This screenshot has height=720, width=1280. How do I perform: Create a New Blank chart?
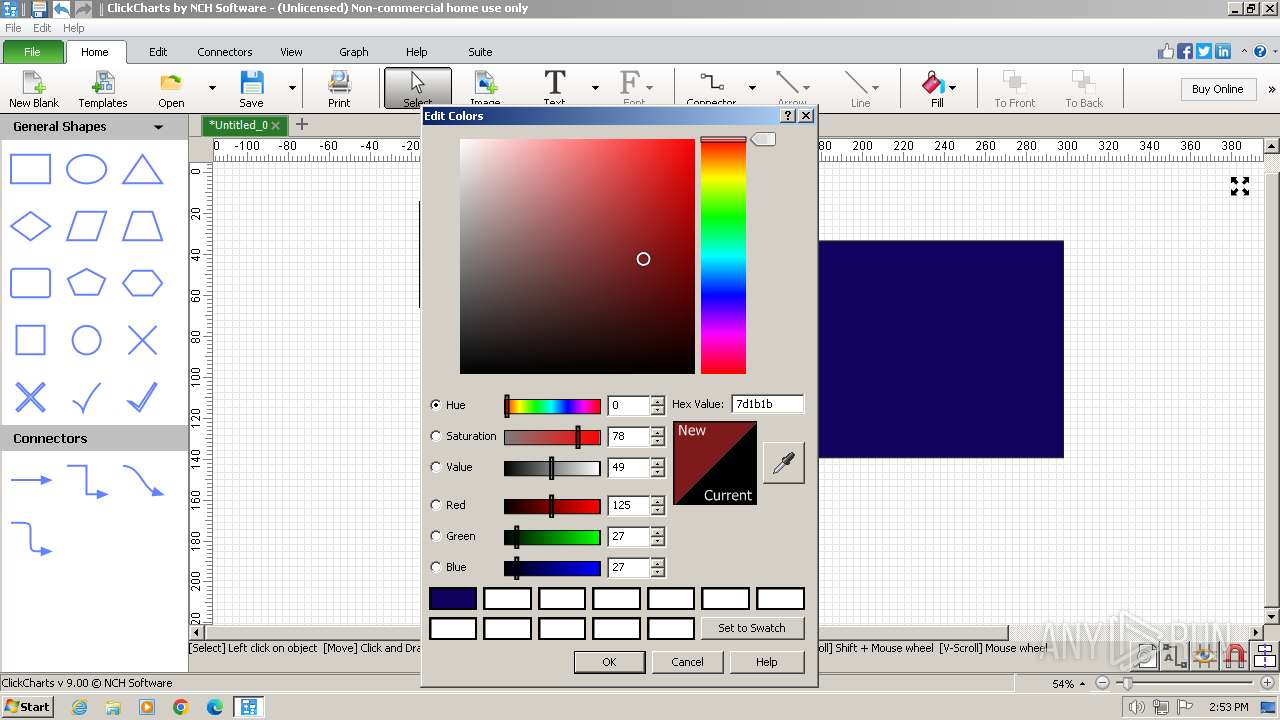(x=34, y=89)
